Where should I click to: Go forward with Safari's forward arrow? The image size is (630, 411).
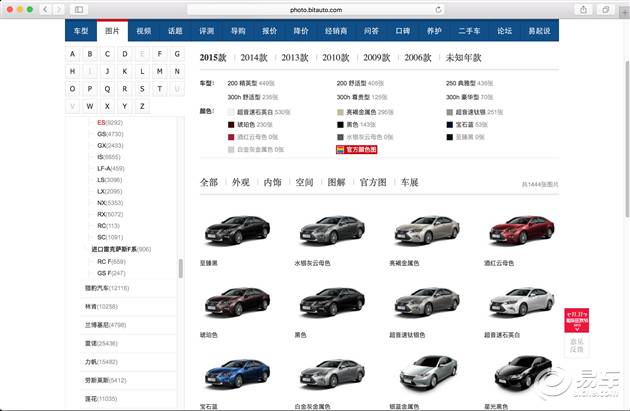pyautogui.click(x=59, y=9)
